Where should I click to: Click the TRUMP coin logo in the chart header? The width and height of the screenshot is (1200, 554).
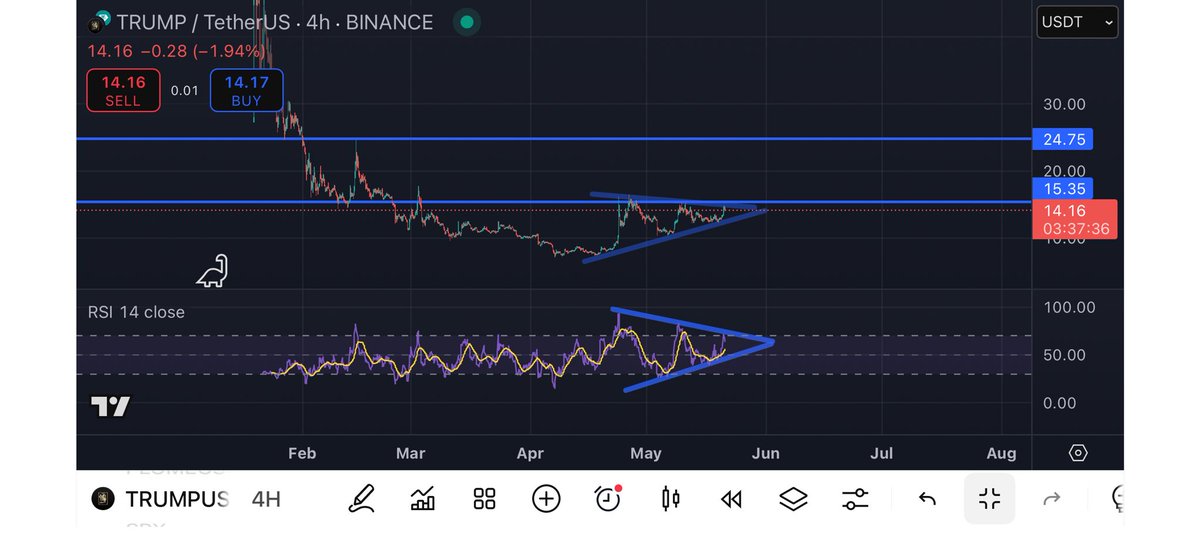coord(99,22)
